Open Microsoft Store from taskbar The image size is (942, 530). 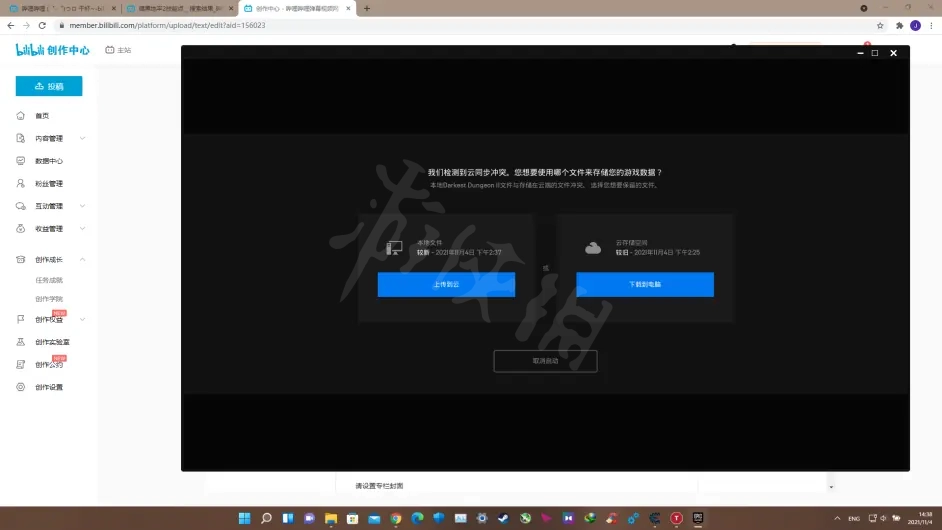tap(353, 518)
